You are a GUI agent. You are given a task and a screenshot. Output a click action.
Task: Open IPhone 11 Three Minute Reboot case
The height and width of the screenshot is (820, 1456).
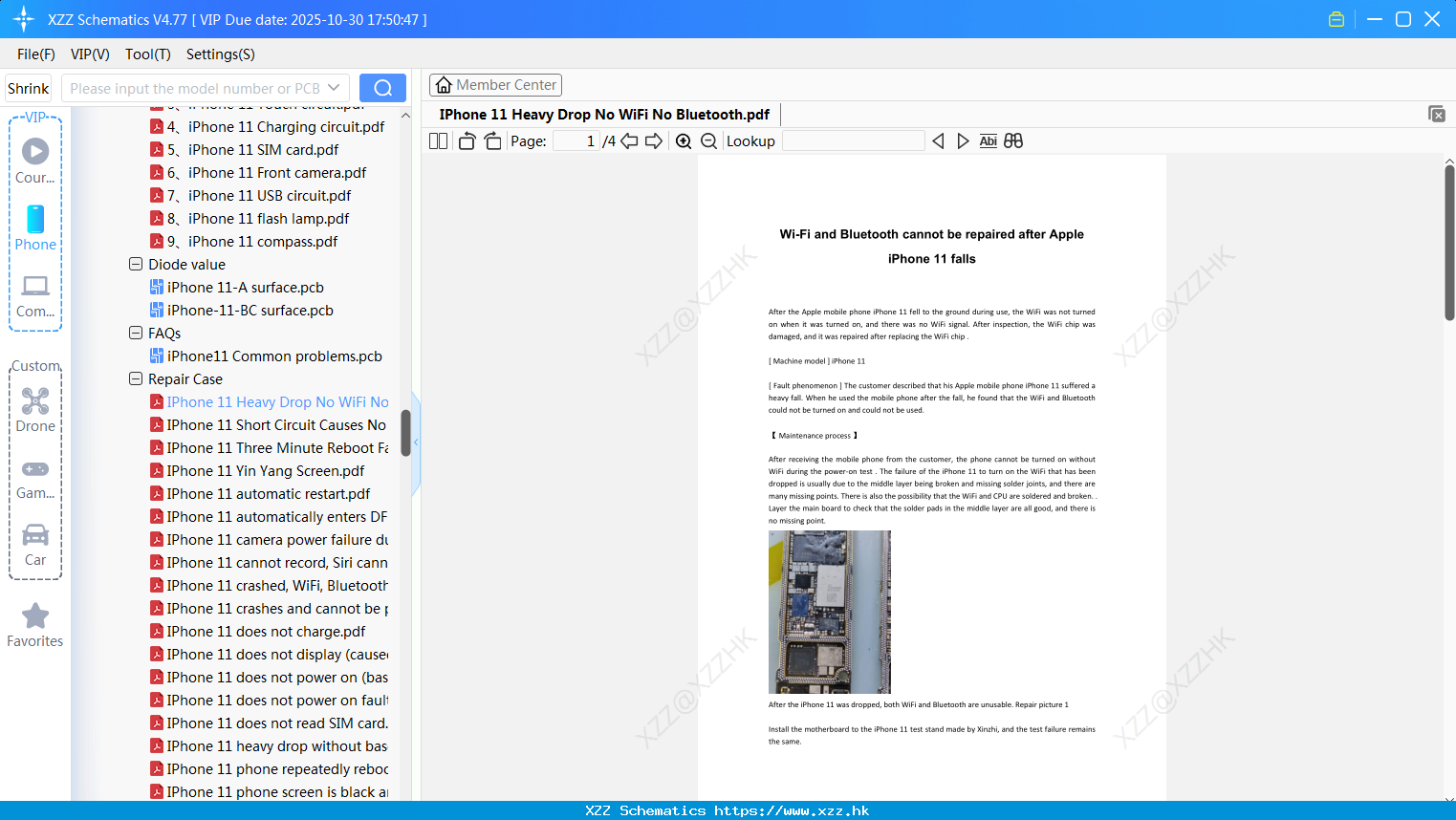(269, 447)
